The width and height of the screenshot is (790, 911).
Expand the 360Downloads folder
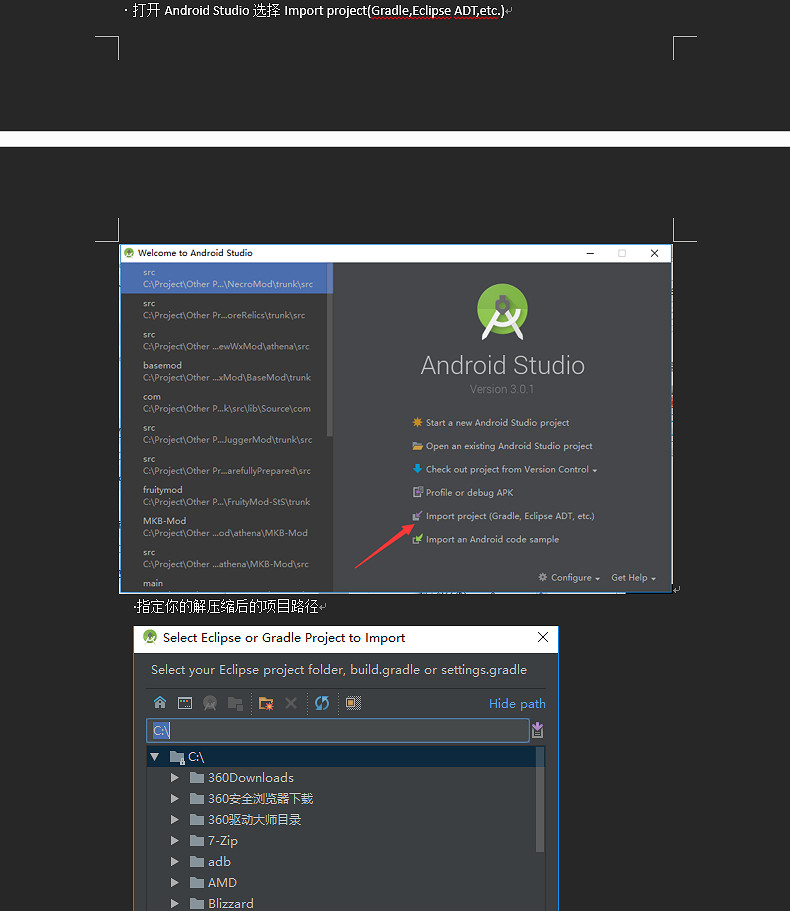[x=175, y=777]
